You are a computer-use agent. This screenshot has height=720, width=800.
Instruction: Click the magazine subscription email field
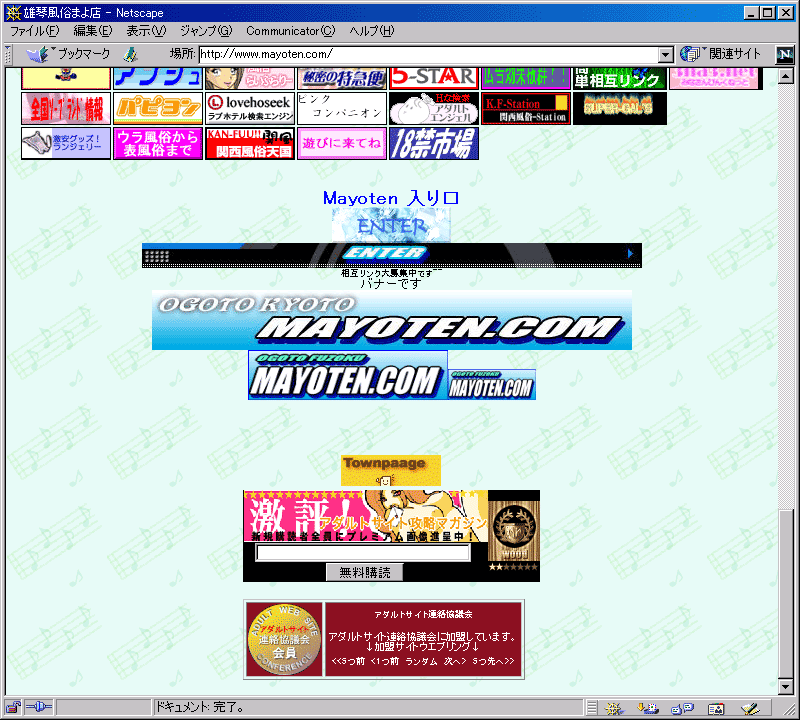[x=363, y=553]
